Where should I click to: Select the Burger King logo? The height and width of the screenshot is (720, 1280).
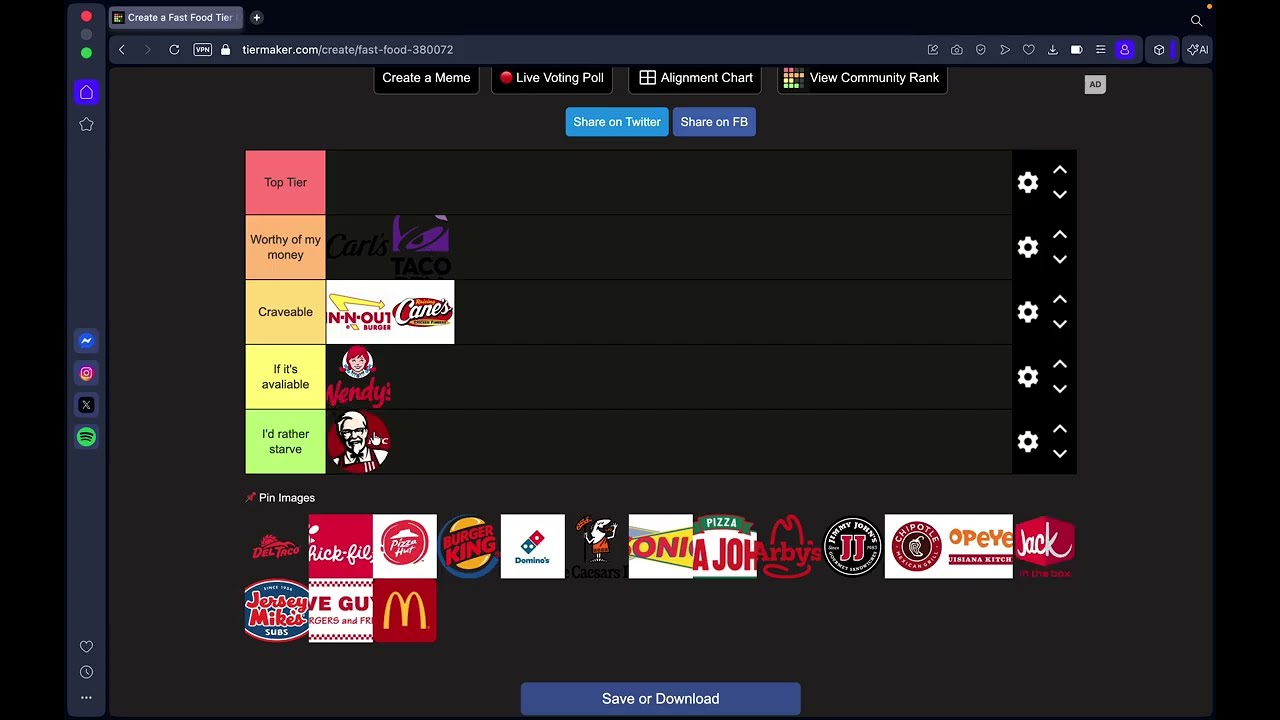click(468, 547)
